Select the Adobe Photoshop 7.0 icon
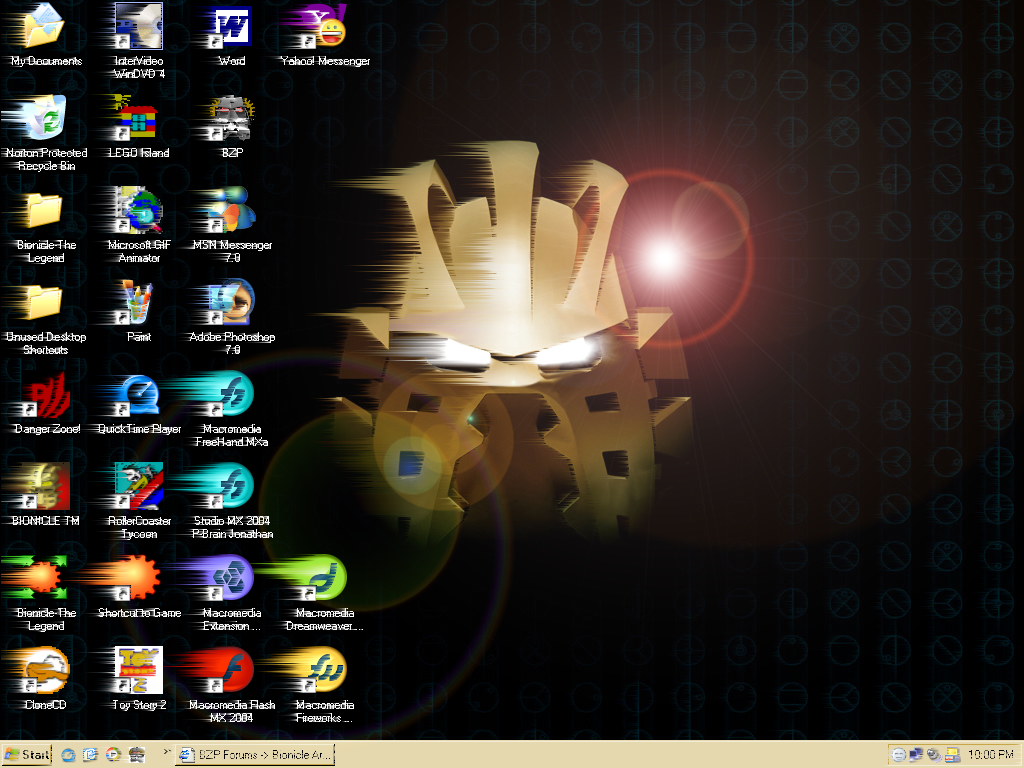Image resolution: width=1024 pixels, height=768 pixels. tap(231, 304)
